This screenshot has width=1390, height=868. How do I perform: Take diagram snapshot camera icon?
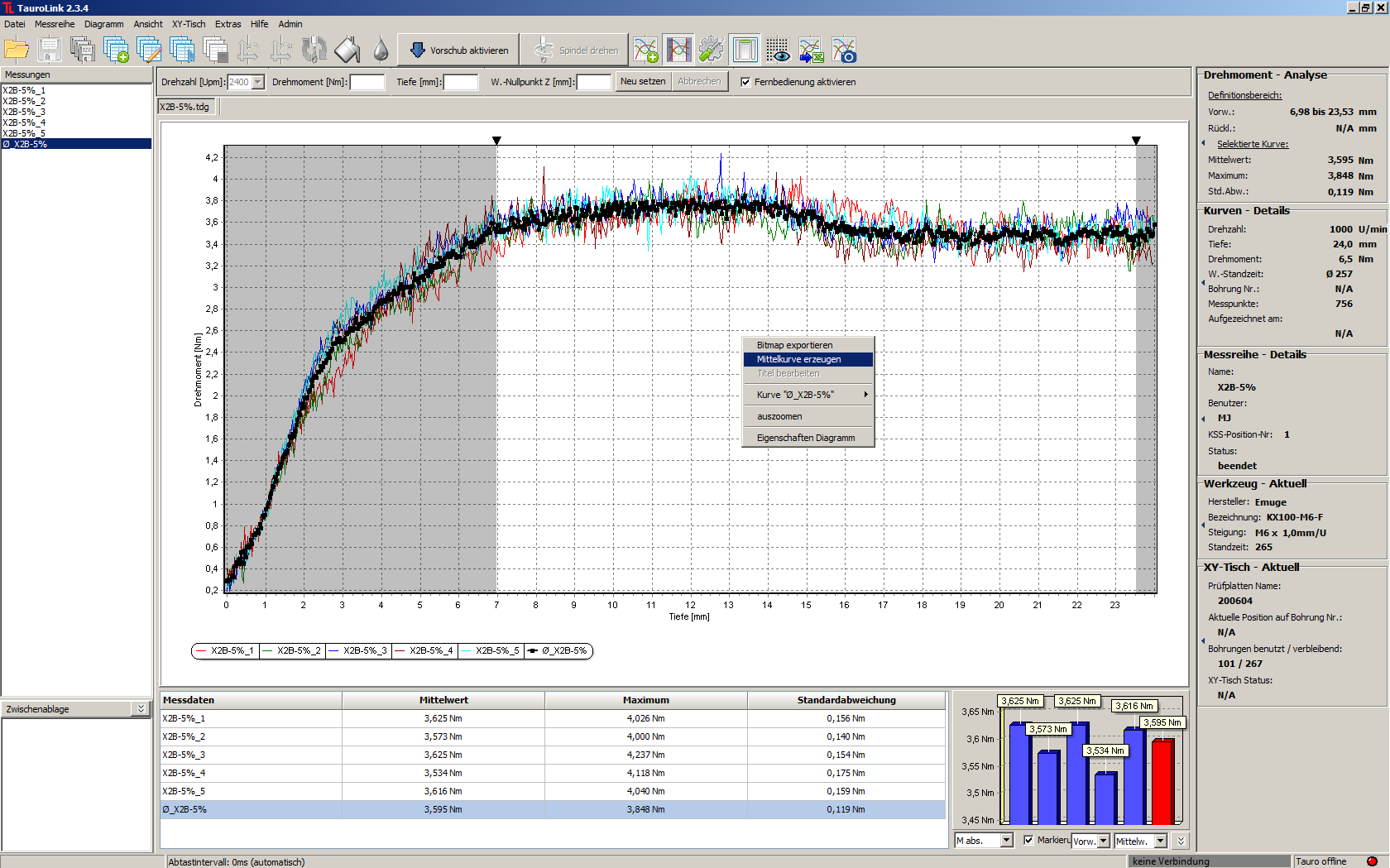[844, 50]
